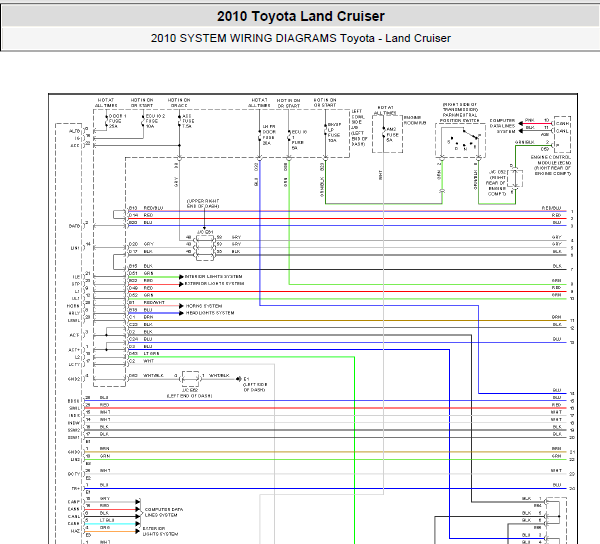Select the 'HOT IN ON OR ACC' heading

click(179, 103)
